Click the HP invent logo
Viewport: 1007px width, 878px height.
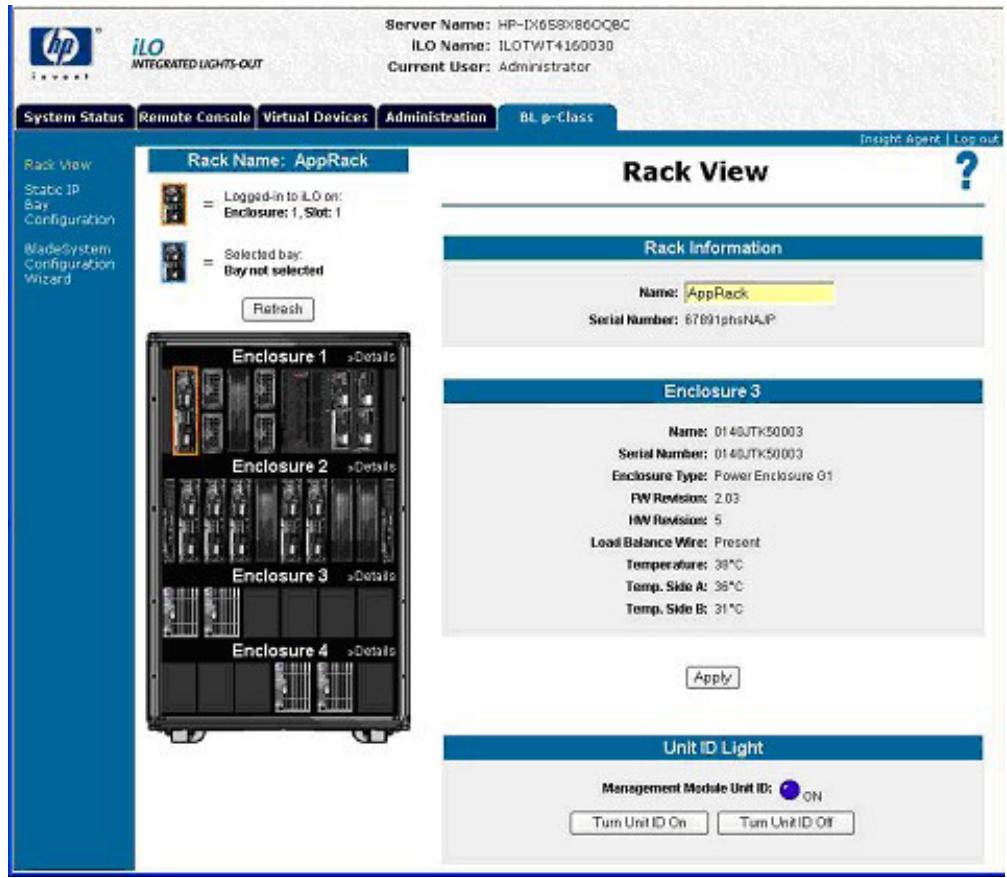(62, 52)
